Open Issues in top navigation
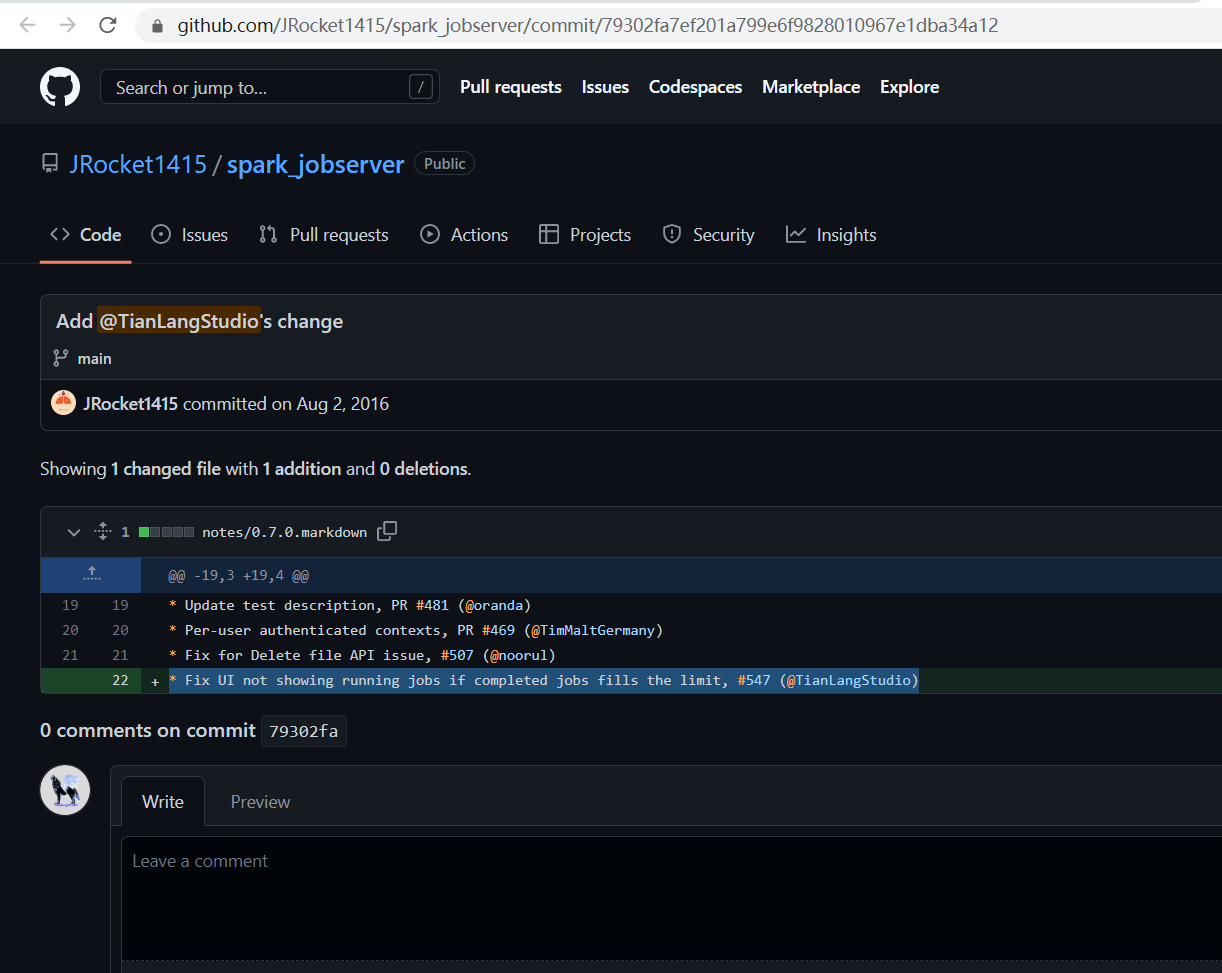The height and width of the screenshot is (973, 1222). click(605, 87)
